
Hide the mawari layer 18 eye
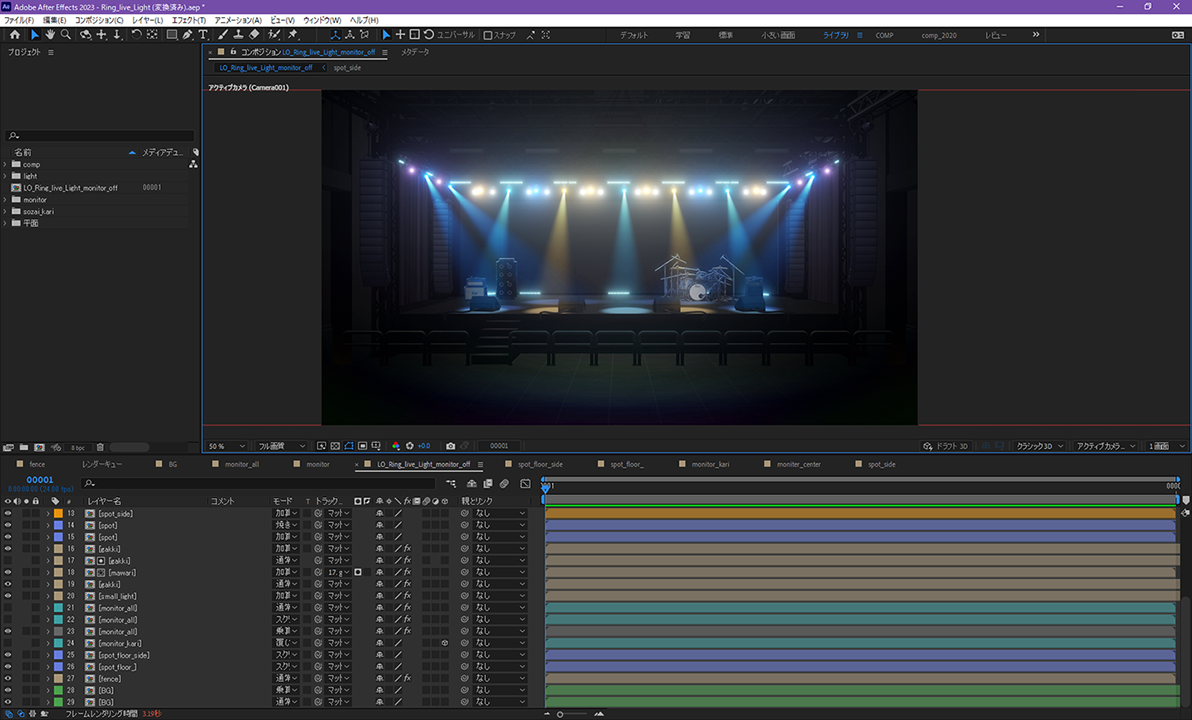pyautogui.click(x=8, y=573)
